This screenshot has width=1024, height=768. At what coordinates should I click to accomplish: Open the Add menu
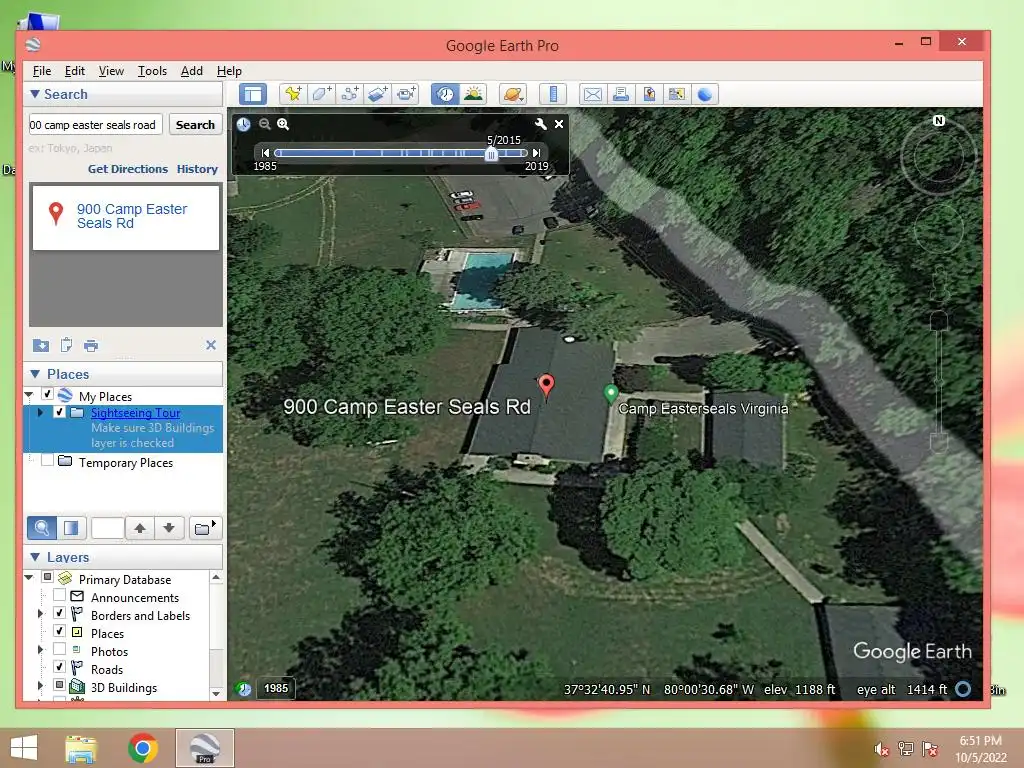(x=191, y=71)
